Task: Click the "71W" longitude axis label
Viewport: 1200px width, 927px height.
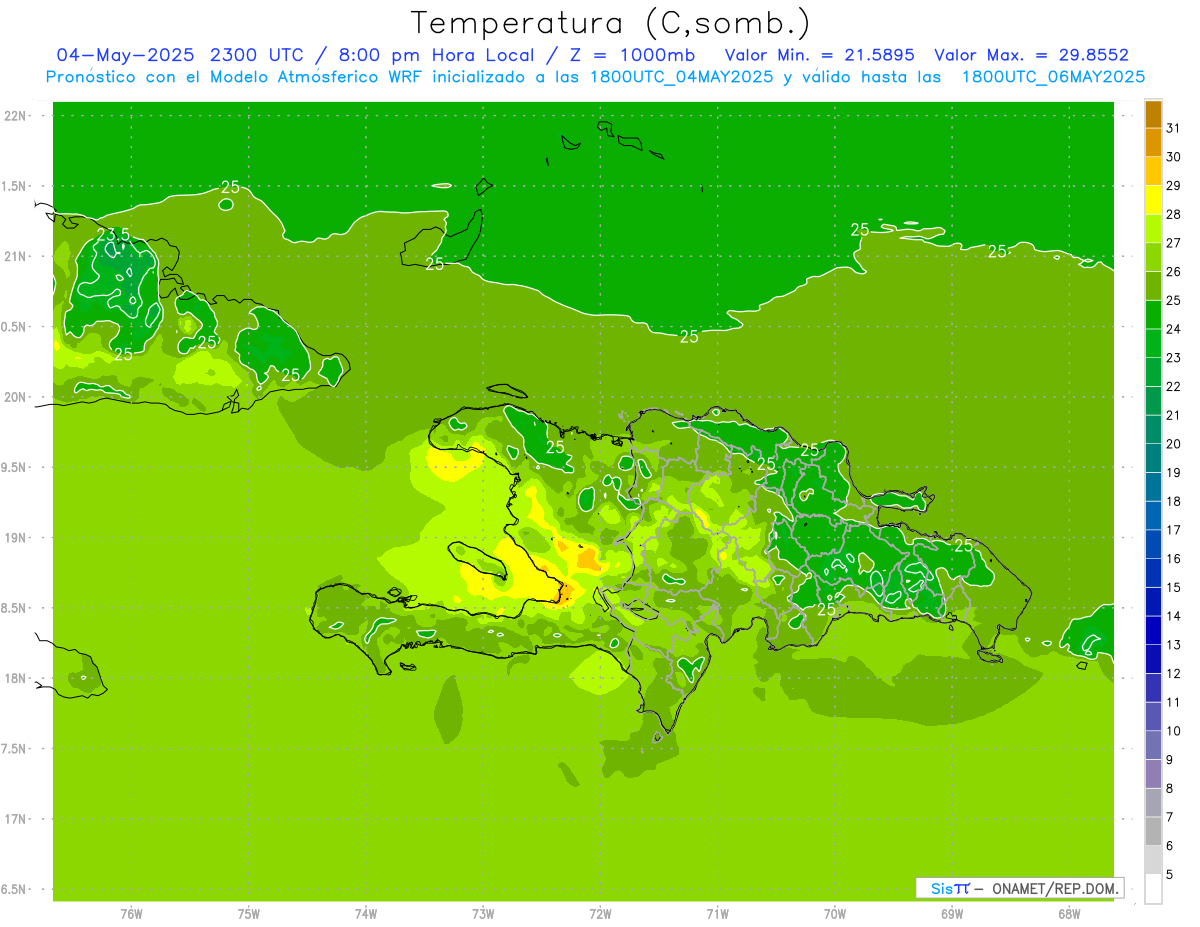Action: [x=717, y=914]
